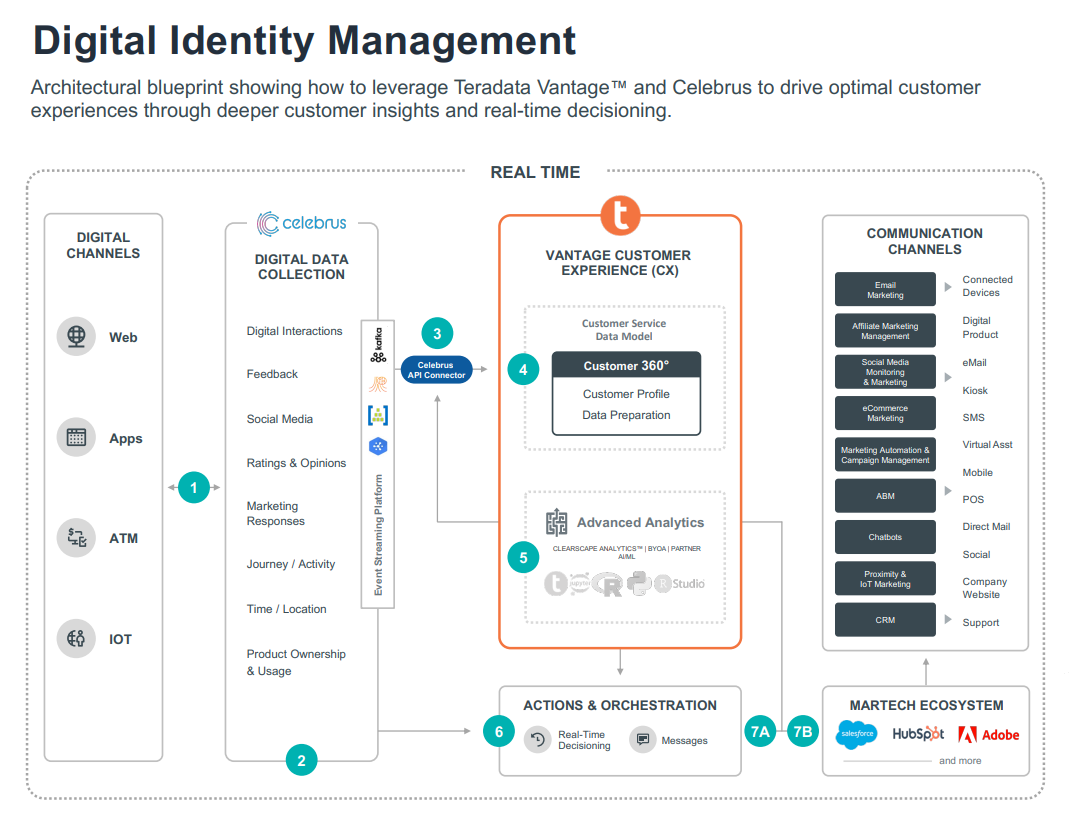Select the ABM box
Viewport: 1069px width, 814px height.
(x=885, y=496)
